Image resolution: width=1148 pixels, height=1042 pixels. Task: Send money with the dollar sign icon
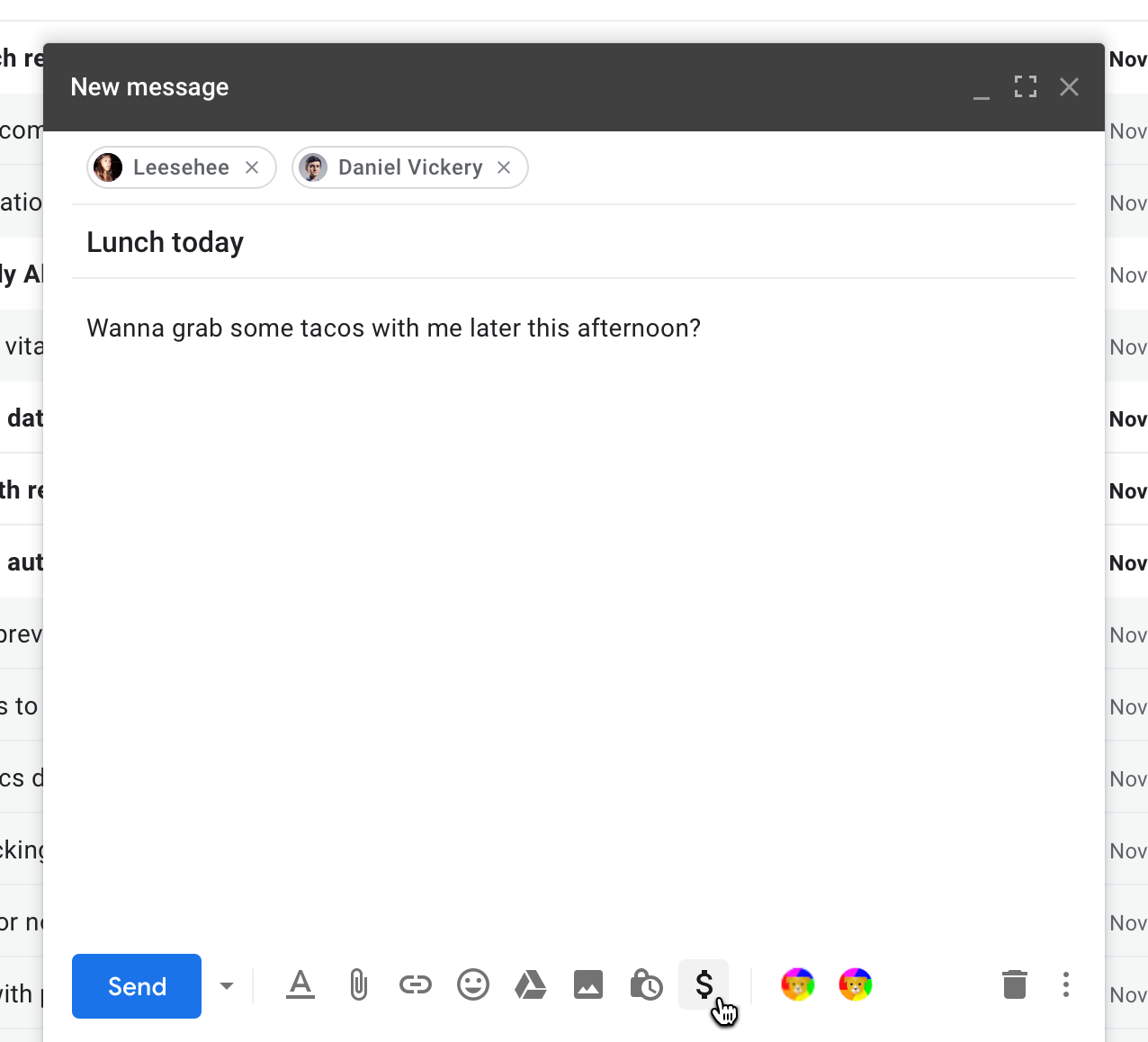(703, 985)
